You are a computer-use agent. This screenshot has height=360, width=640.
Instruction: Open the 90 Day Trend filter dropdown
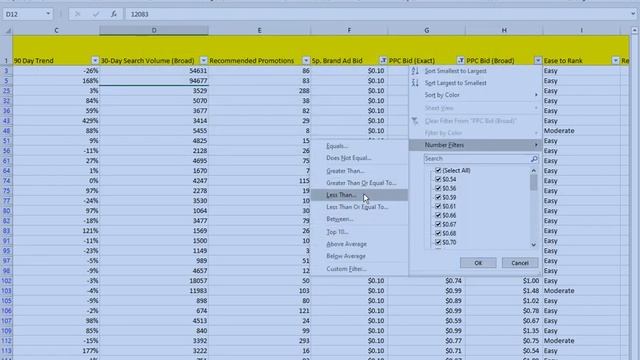click(x=95, y=61)
